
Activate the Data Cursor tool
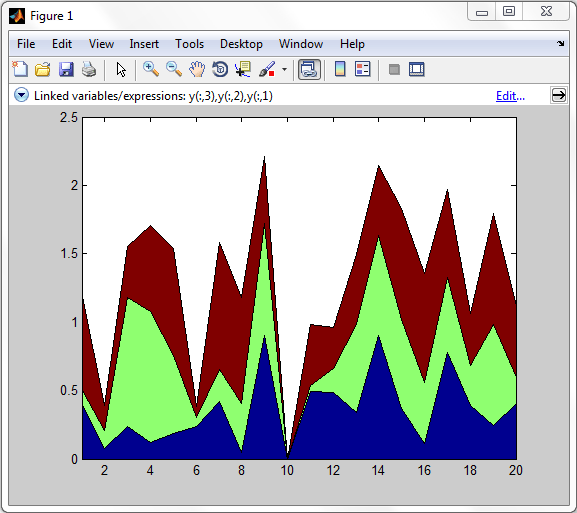[x=243, y=69]
